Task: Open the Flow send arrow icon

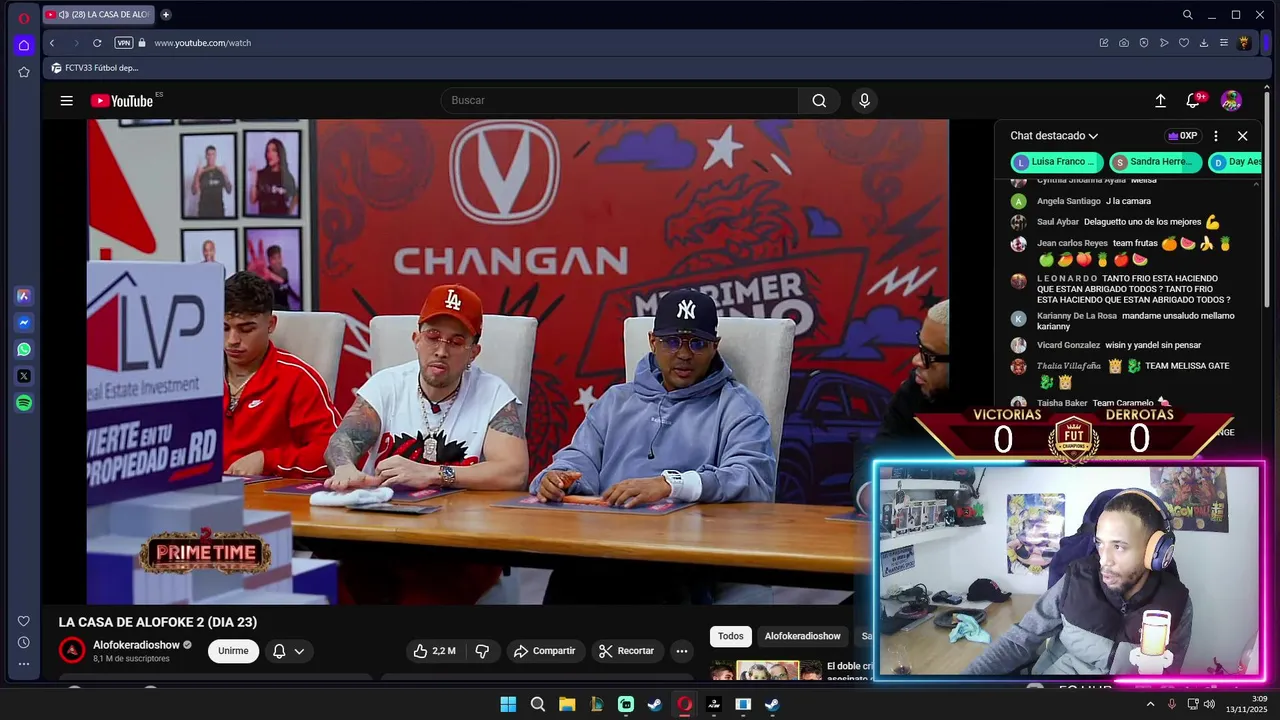Action: [x=1164, y=43]
